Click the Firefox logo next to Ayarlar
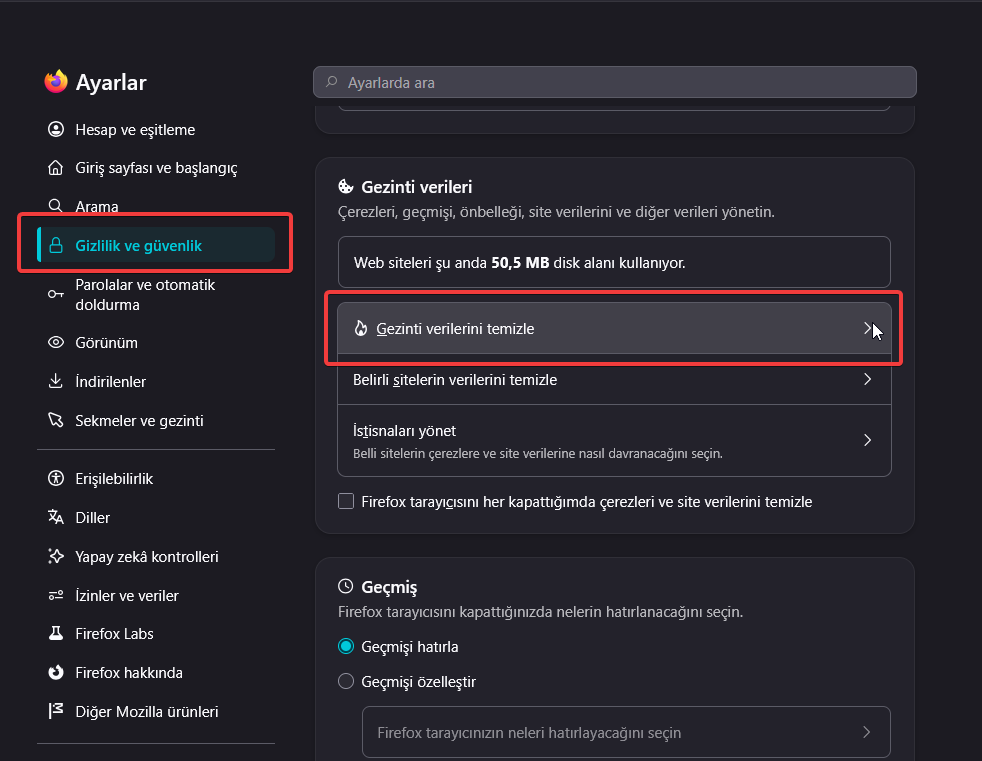 point(56,81)
